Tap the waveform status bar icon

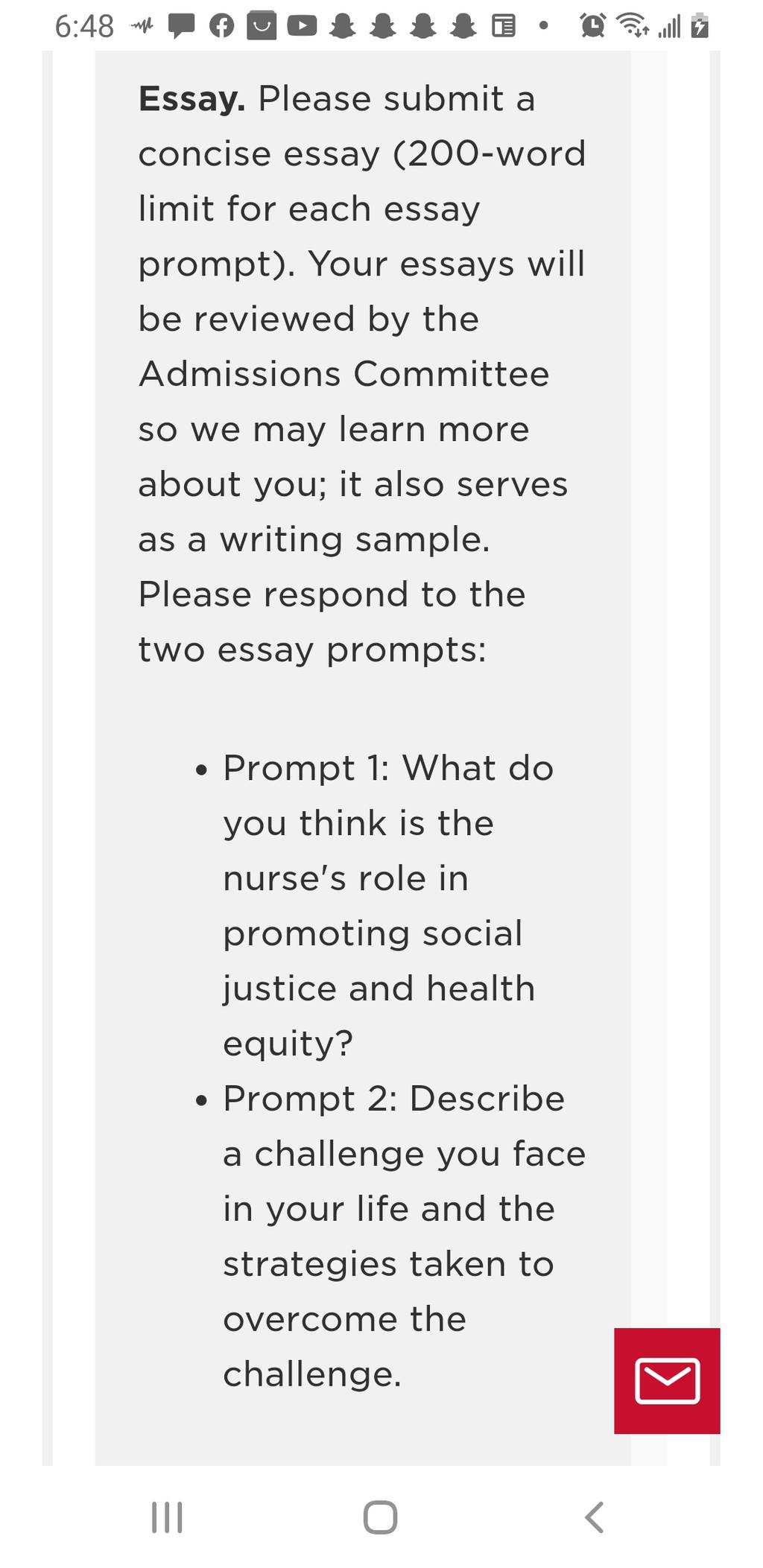142,27
